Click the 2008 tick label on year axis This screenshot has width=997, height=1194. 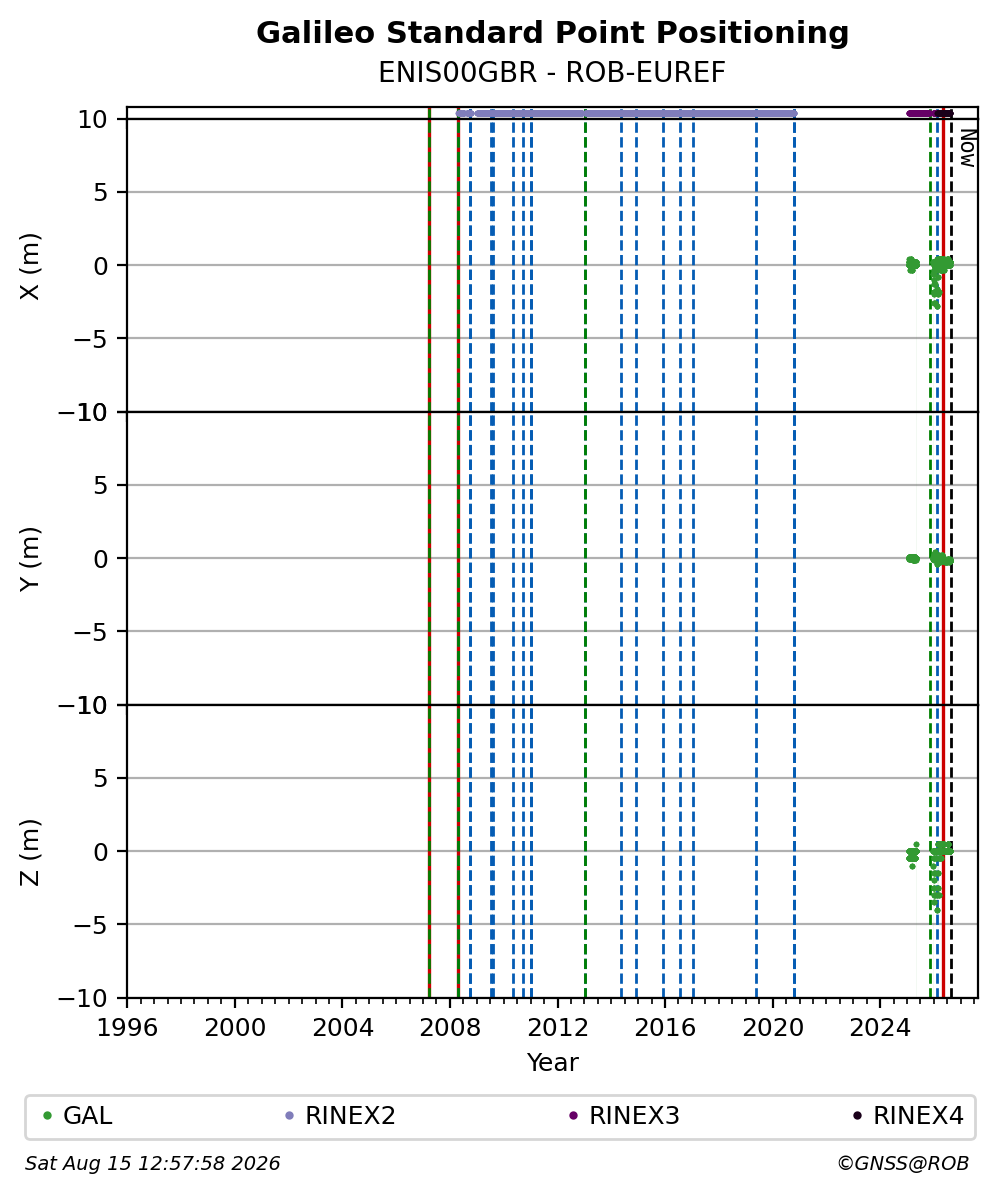tap(450, 1029)
